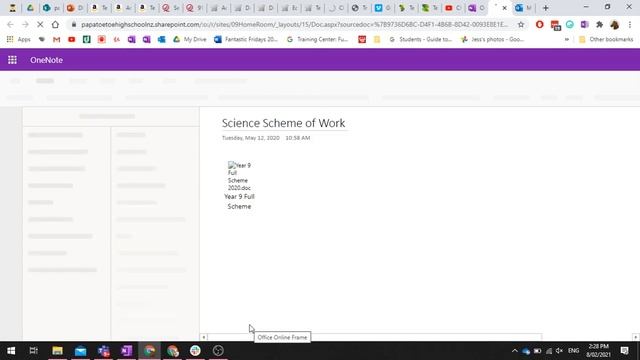Open the Training Center bookmark
Screen dimensions: 640x360
pyautogui.click(x=317, y=40)
